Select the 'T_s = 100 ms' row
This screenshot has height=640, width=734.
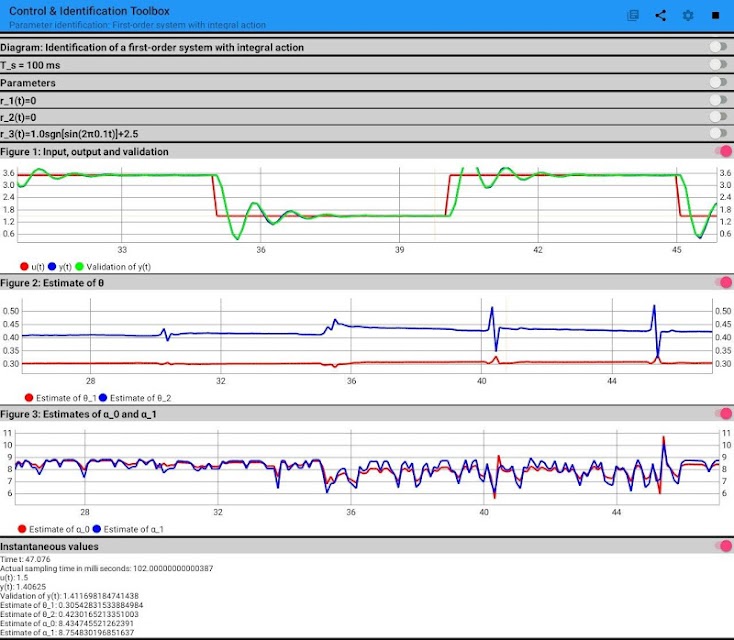pyautogui.click(x=367, y=65)
